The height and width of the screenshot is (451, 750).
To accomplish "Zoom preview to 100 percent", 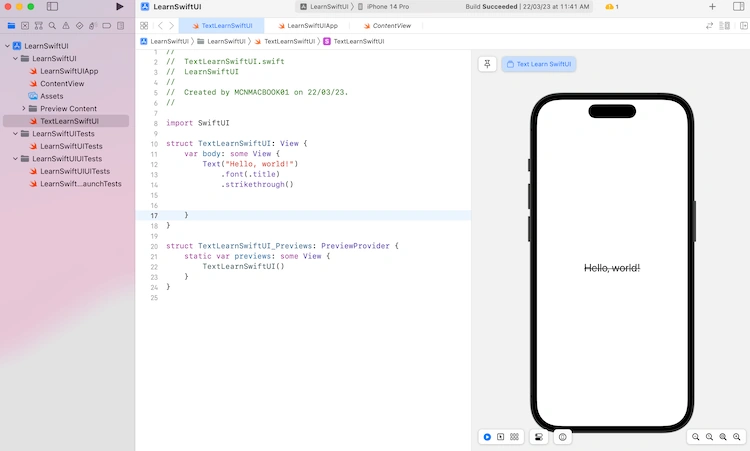I will tap(709, 437).
